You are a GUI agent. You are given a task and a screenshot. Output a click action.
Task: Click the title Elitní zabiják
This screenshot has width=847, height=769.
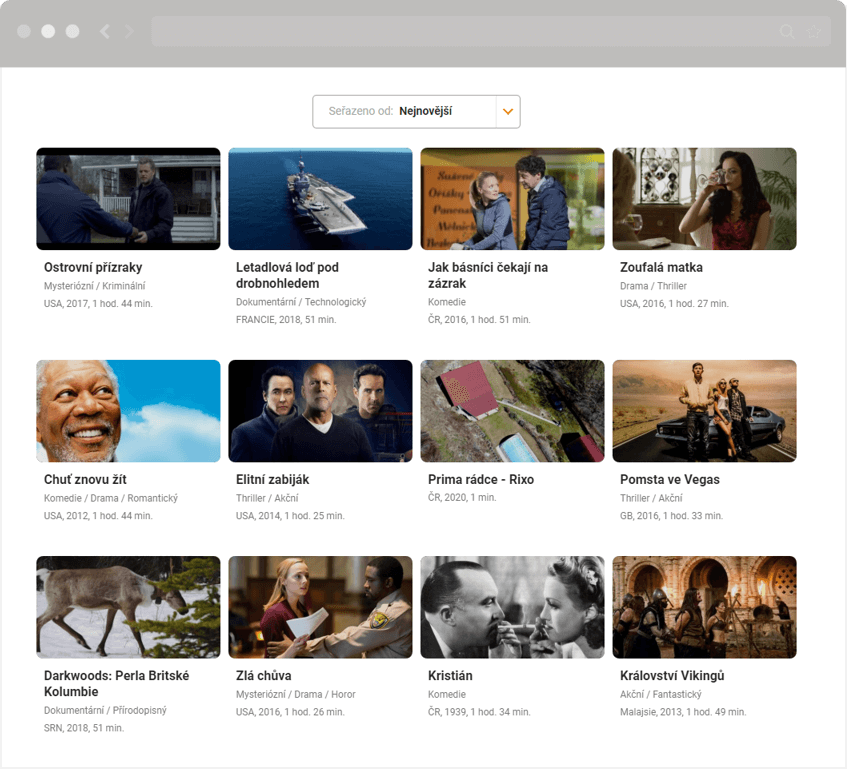(272, 480)
